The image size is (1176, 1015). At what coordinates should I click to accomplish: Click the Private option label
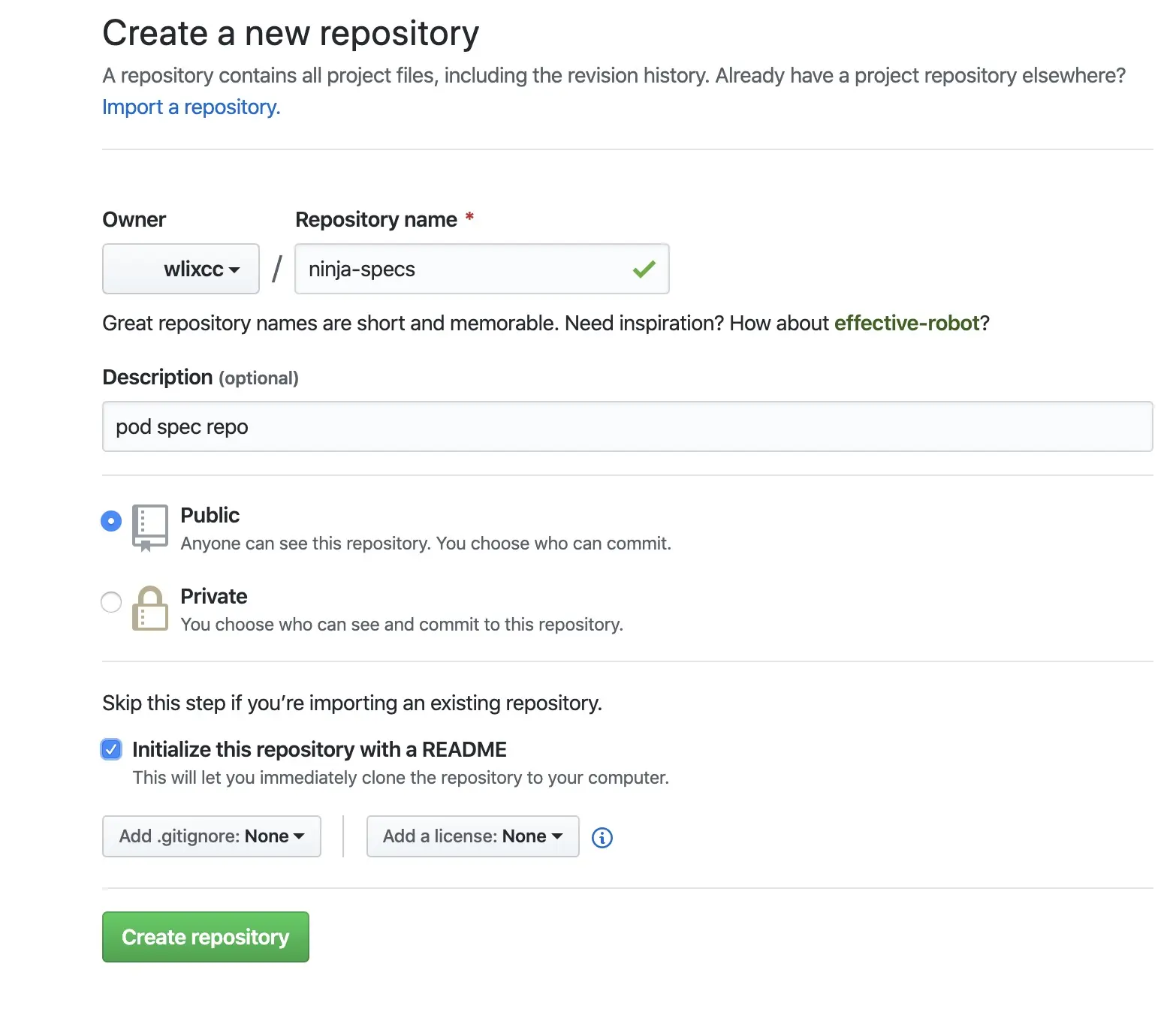(x=214, y=597)
